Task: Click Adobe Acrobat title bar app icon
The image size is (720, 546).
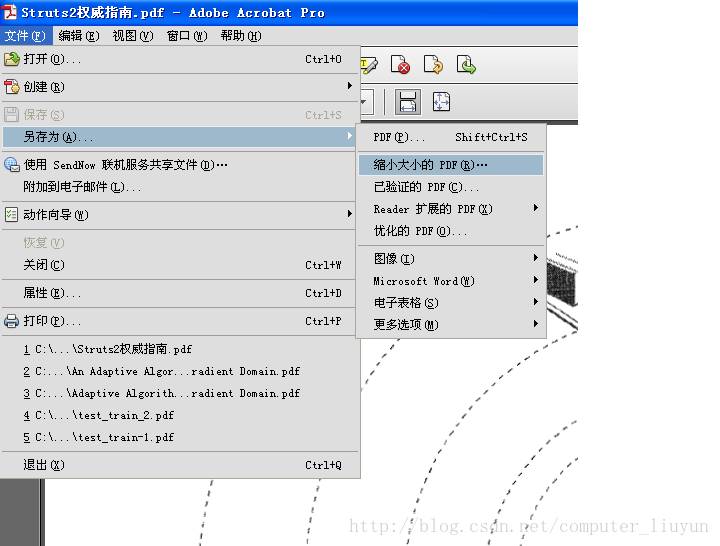Action: (9, 12)
